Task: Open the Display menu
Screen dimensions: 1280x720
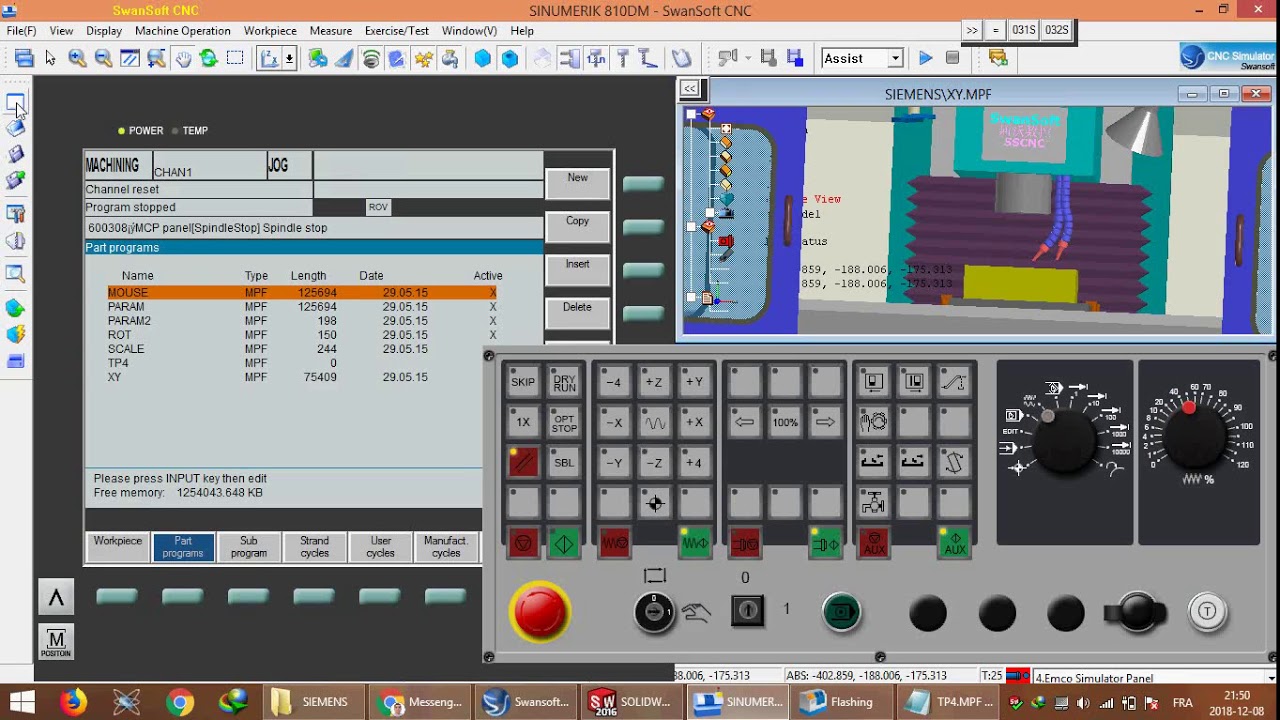Action: pos(104,31)
